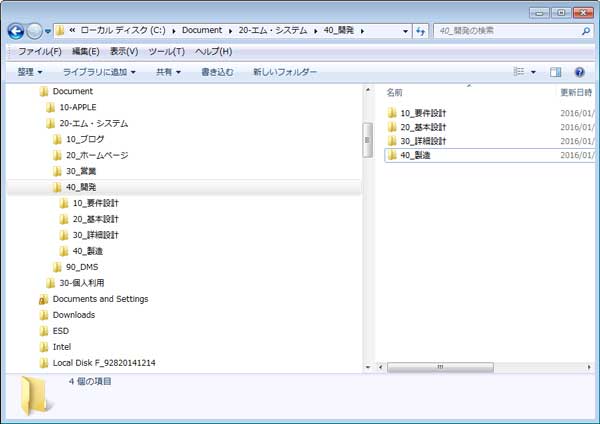Click the file list scroll right arrow

[x=589, y=367]
